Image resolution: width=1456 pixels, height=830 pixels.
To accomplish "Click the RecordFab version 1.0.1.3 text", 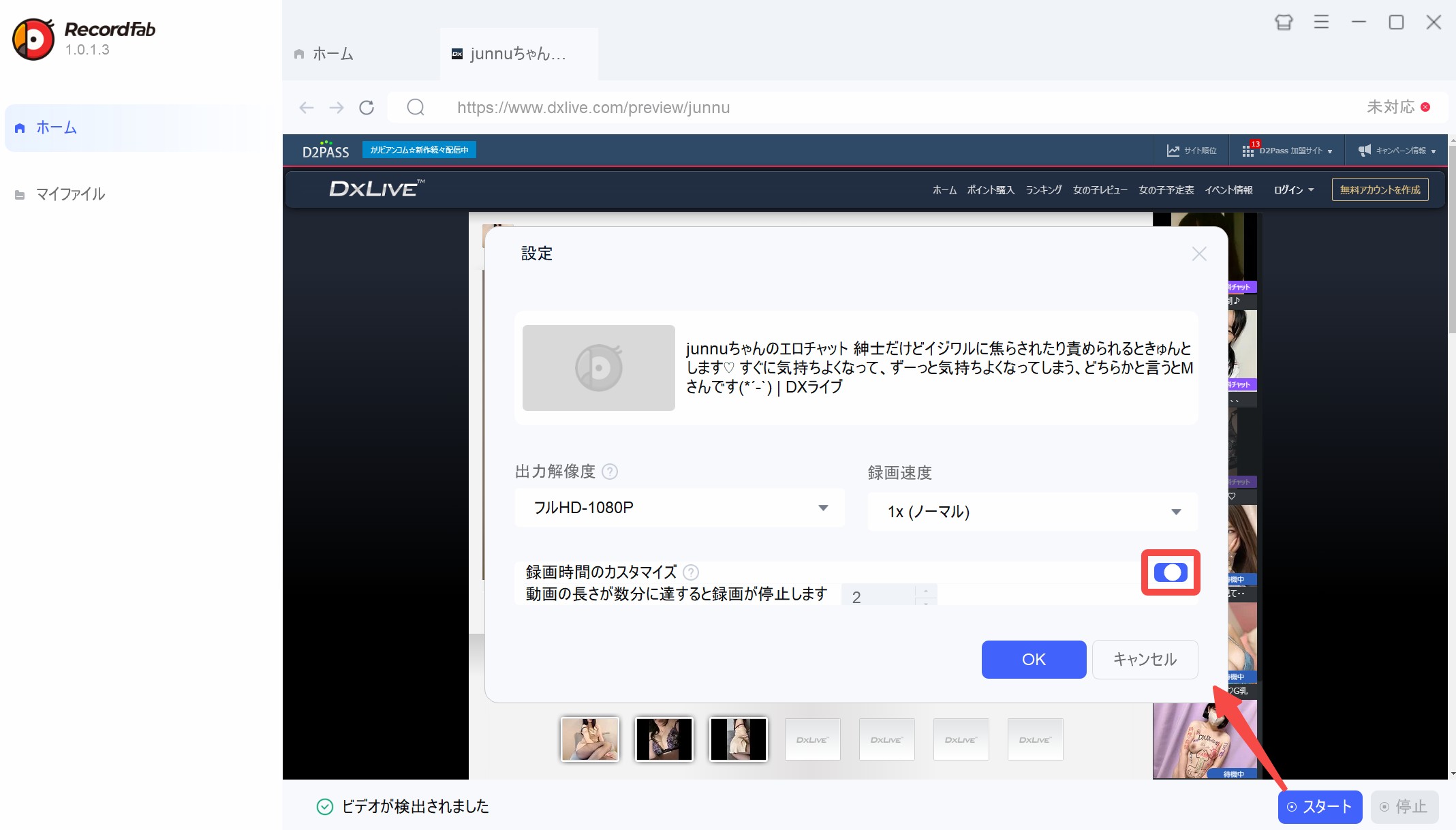I will 87,50.
